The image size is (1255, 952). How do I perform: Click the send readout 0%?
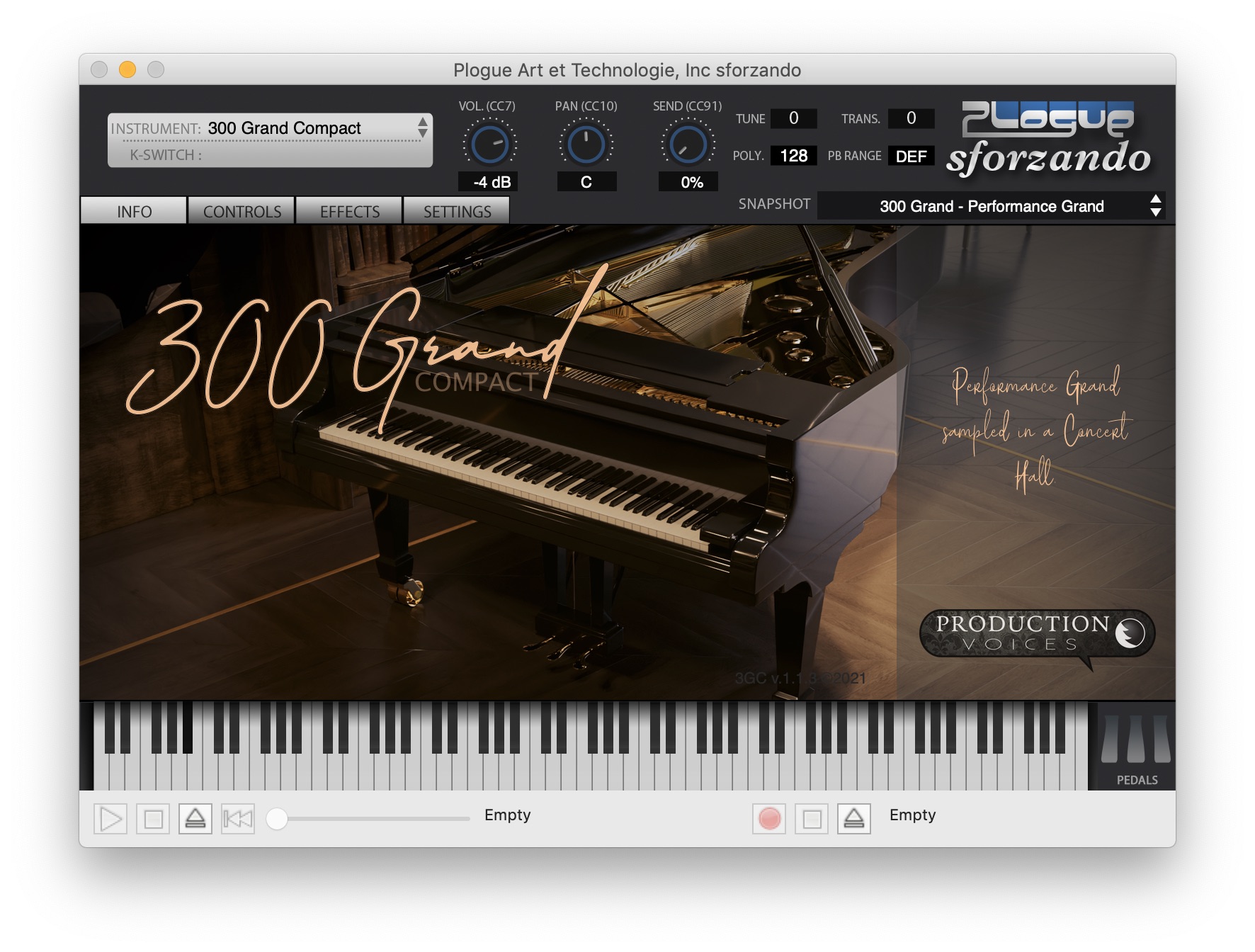click(688, 182)
